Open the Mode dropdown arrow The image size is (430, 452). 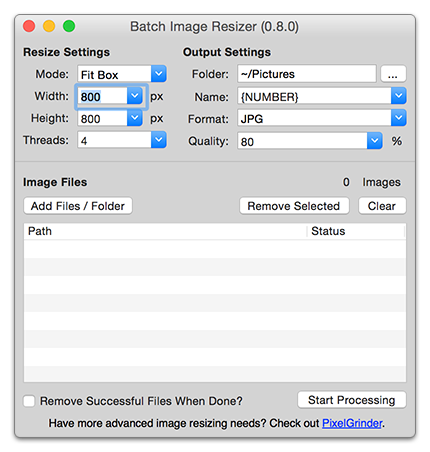click(159, 74)
